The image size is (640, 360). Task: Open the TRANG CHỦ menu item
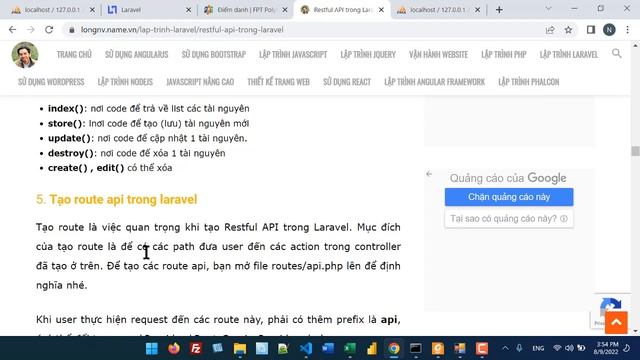[x=74, y=54]
